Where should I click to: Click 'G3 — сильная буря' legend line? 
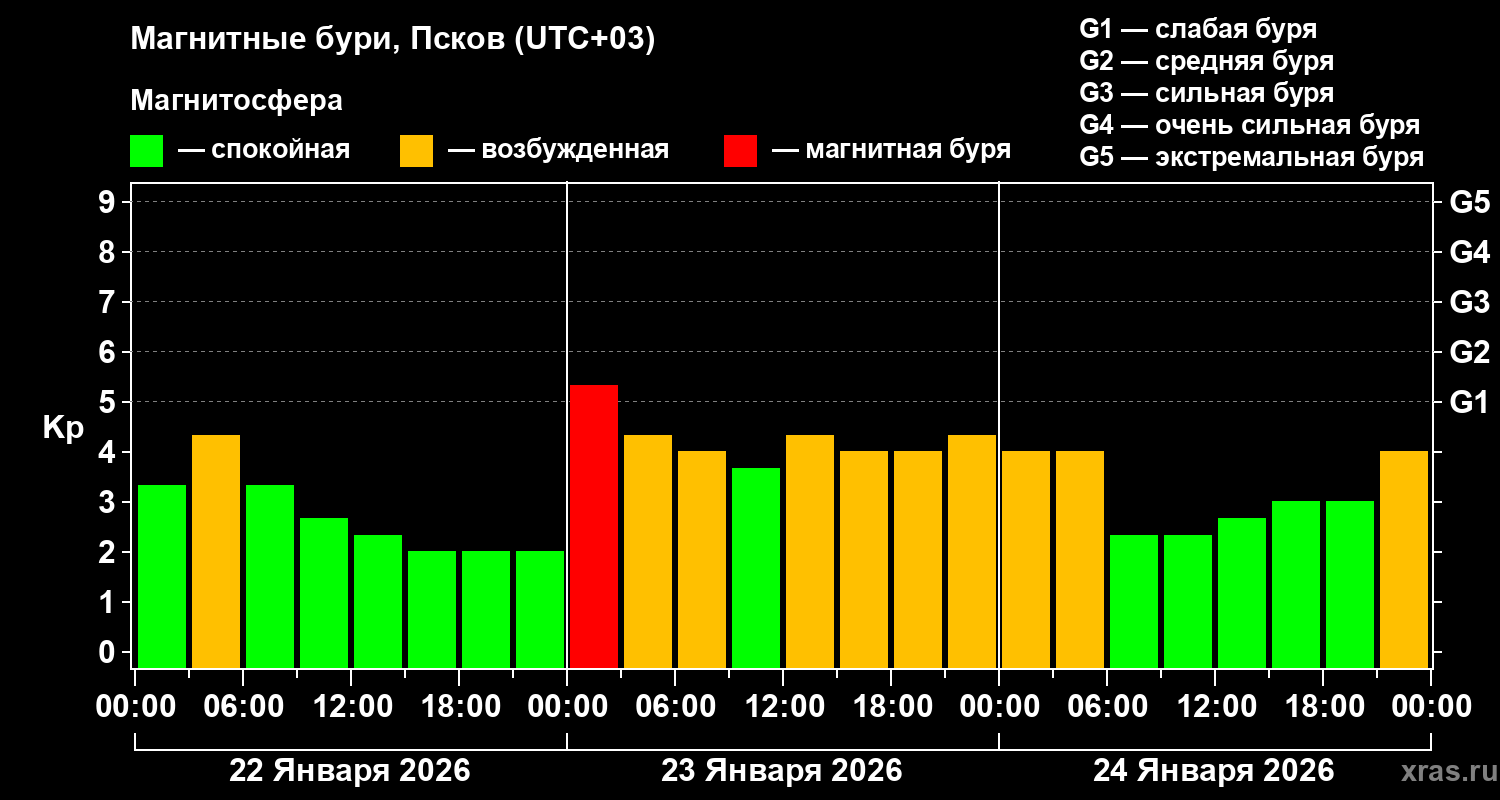click(1206, 93)
